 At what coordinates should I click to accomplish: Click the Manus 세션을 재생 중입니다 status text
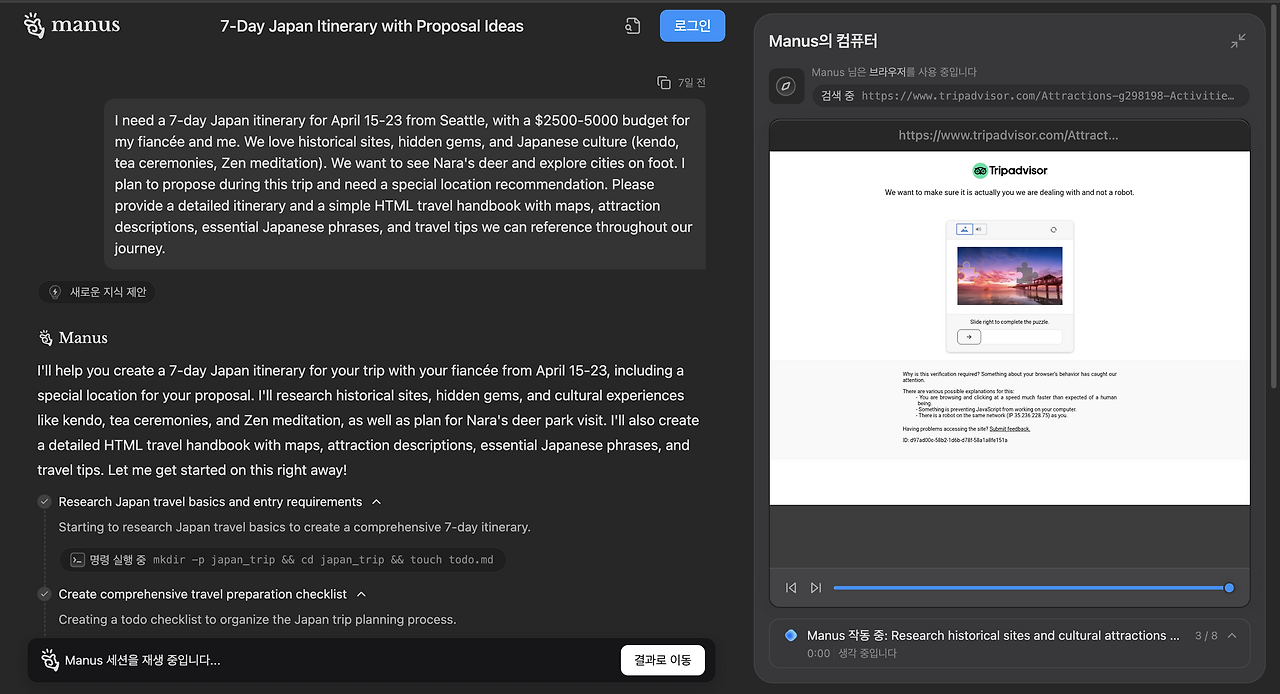pyautogui.click(x=143, y=660)
